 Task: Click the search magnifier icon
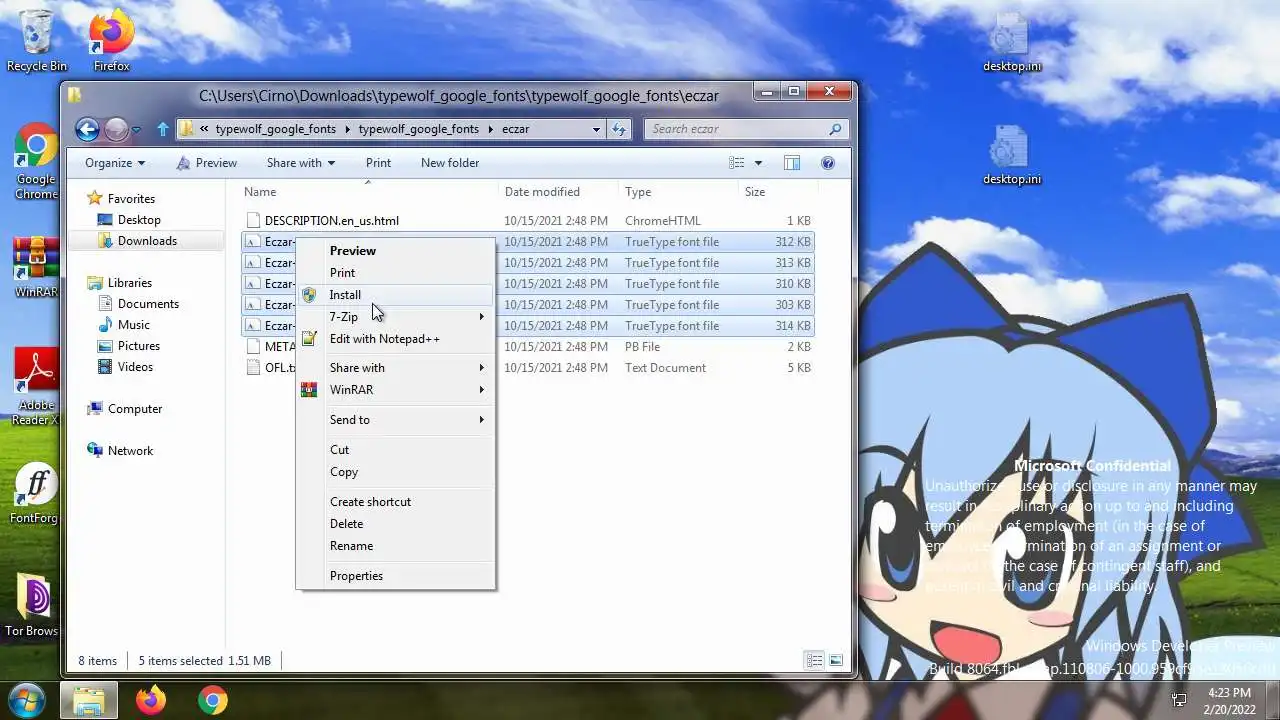835,129
